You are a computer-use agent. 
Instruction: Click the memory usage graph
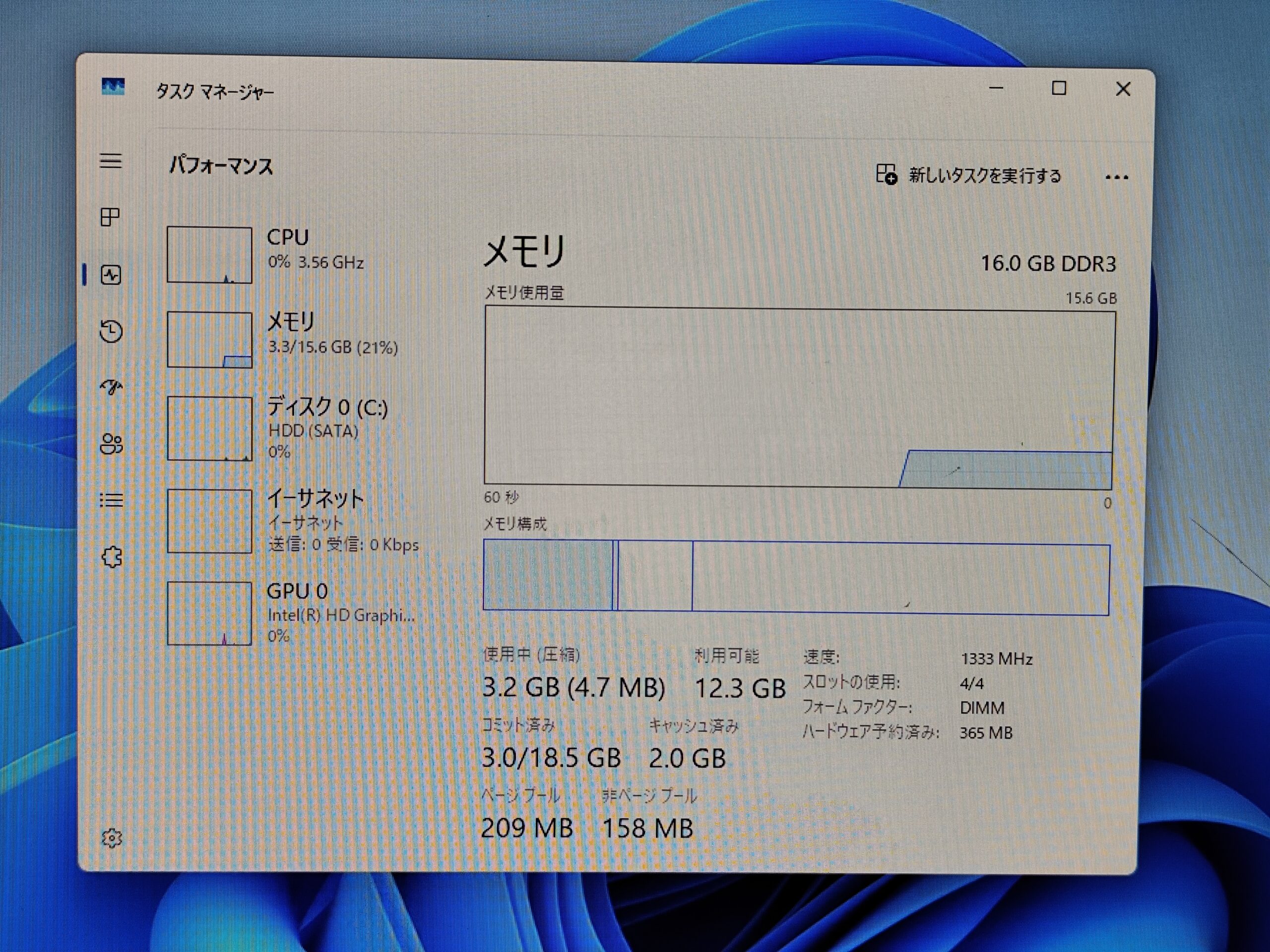pos(799,397)
